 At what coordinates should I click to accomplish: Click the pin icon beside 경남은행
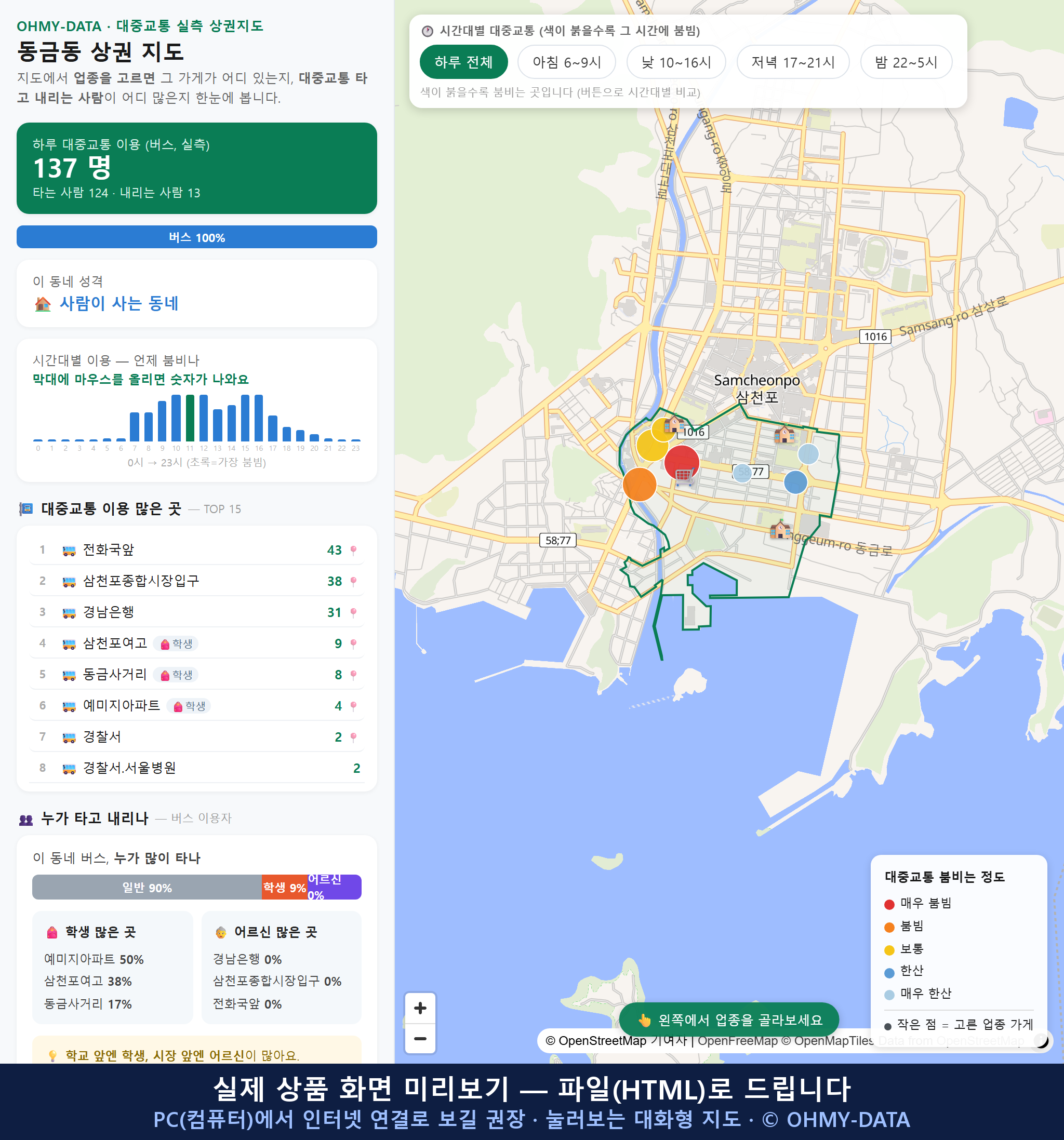[353, 612]
